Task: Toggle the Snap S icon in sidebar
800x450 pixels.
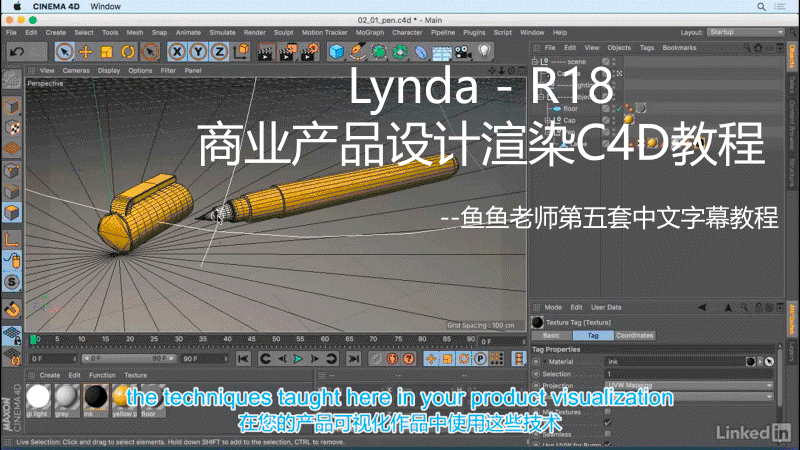Action: tap(12, 282)
